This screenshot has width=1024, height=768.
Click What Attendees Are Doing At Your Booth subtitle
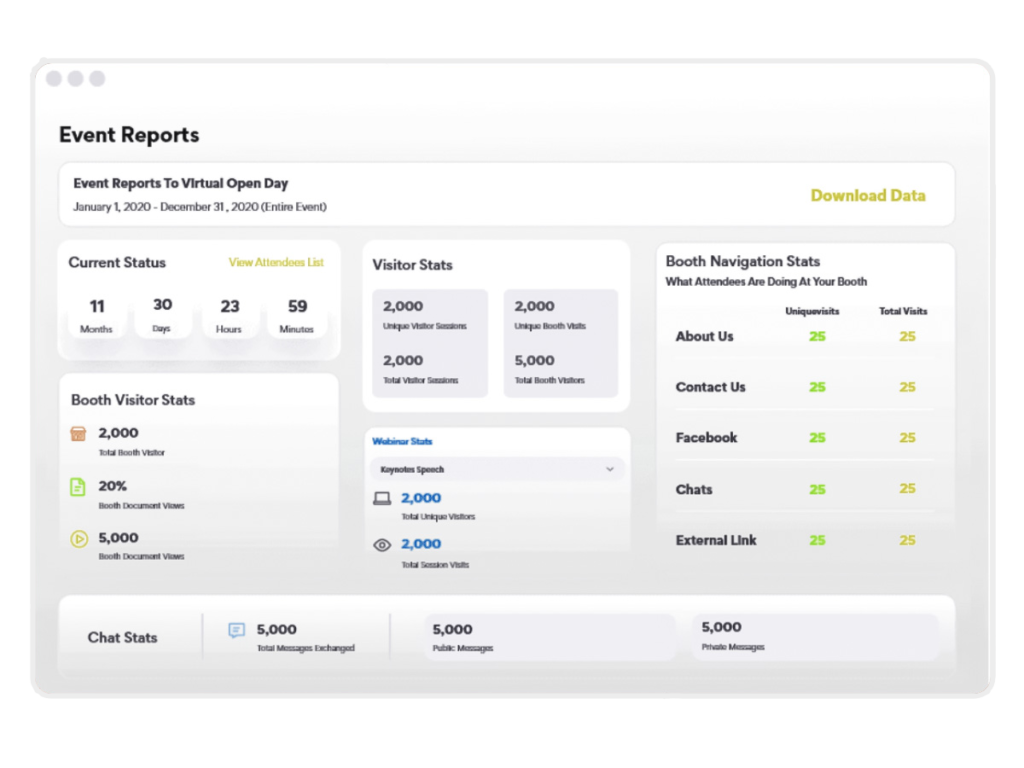pos(767,281)
